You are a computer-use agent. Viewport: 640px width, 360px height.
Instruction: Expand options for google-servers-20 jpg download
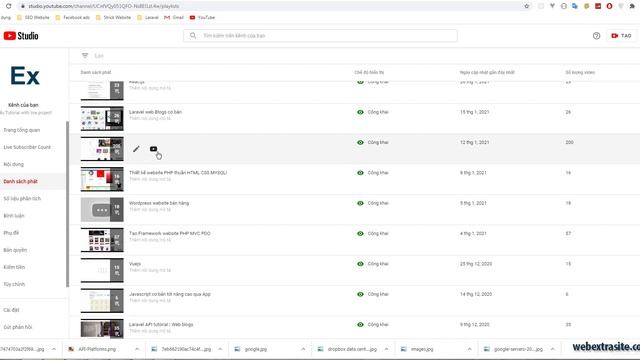[x=553, y=349]
